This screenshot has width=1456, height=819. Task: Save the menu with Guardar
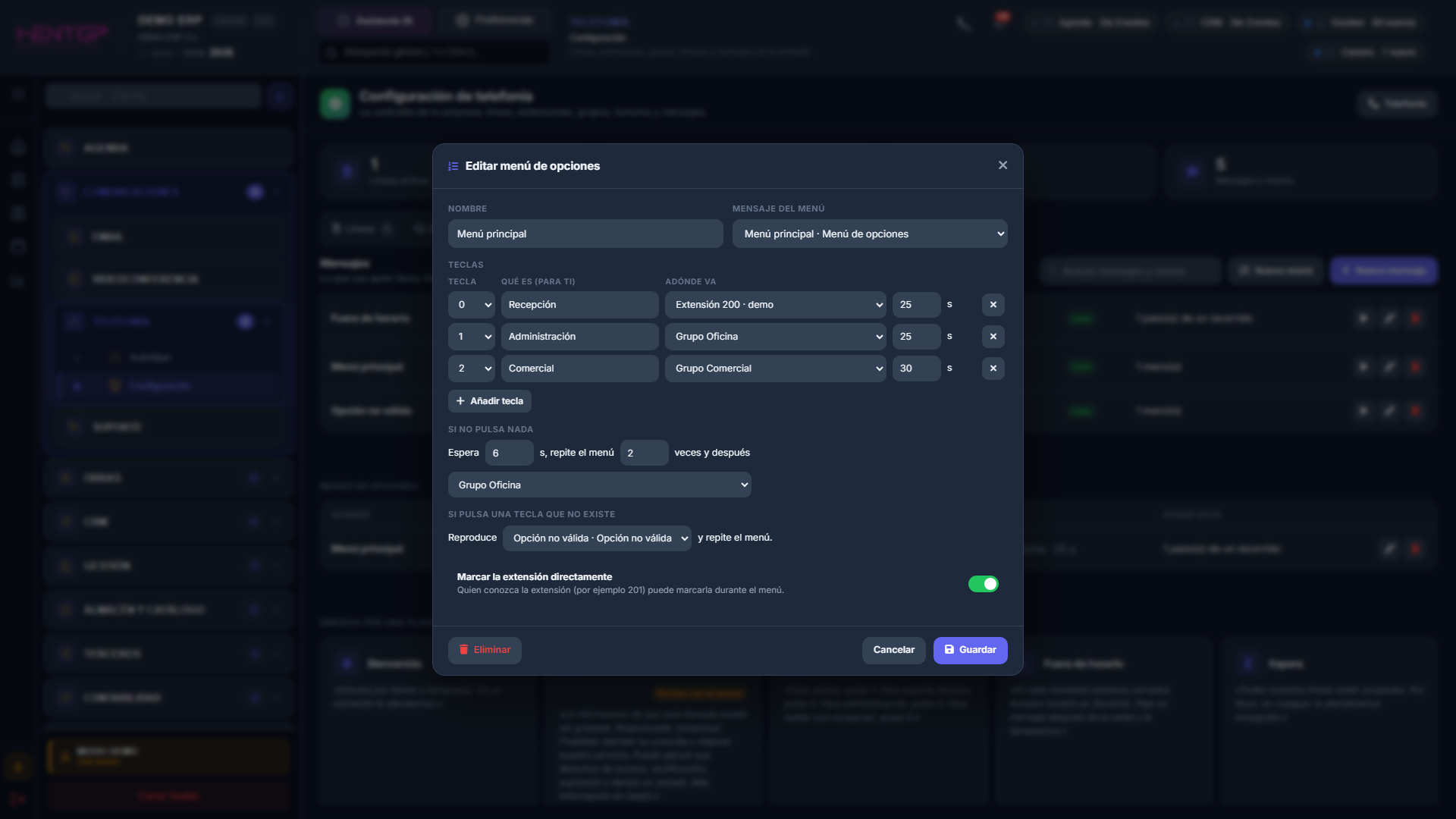click(970, 650)
